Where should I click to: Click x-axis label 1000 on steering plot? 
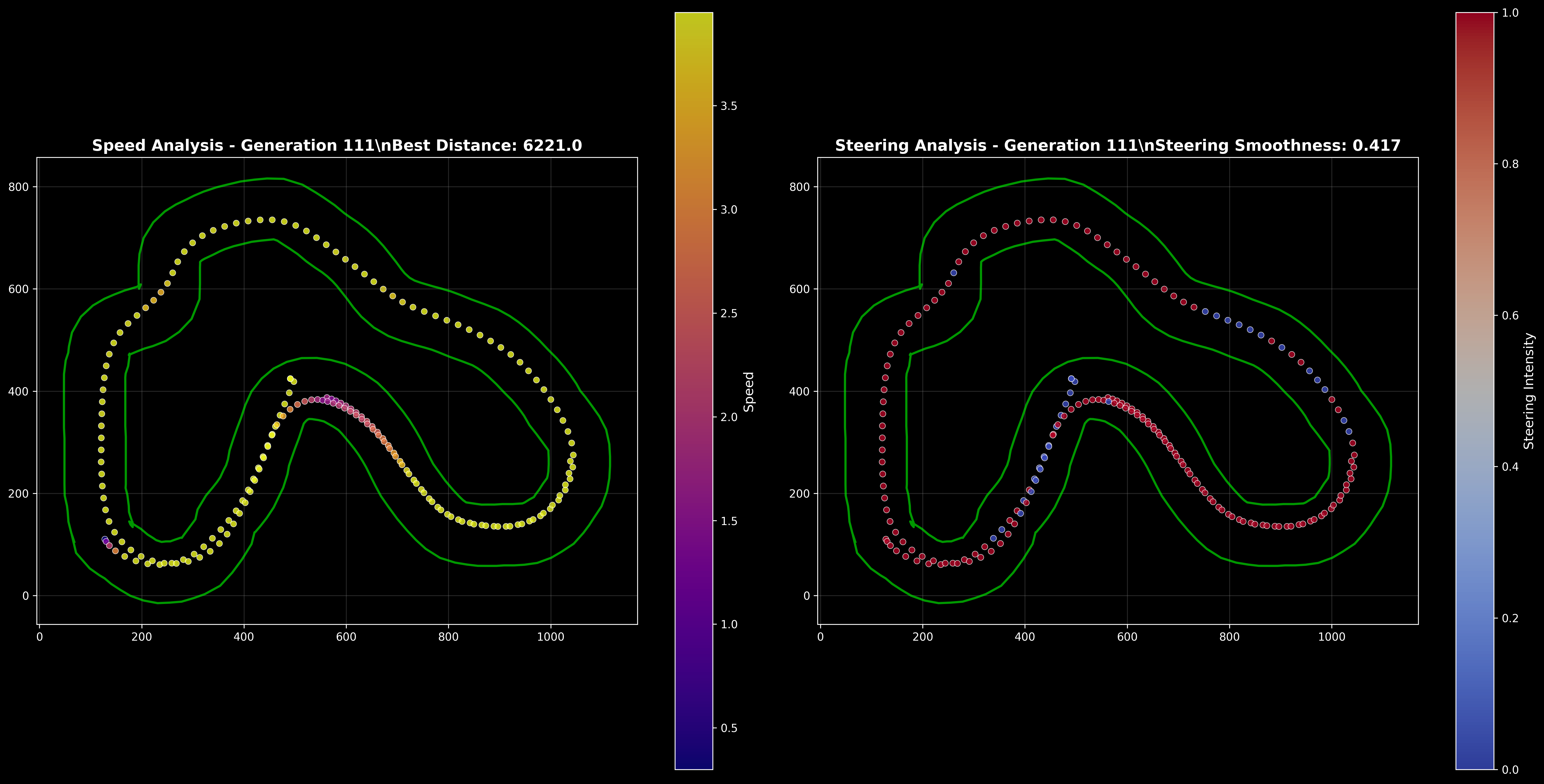coord(1331,637)
